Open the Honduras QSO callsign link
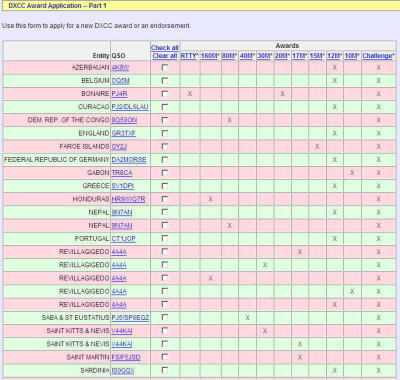This screenshot has width=400, height=380. [x=128, y=199]
